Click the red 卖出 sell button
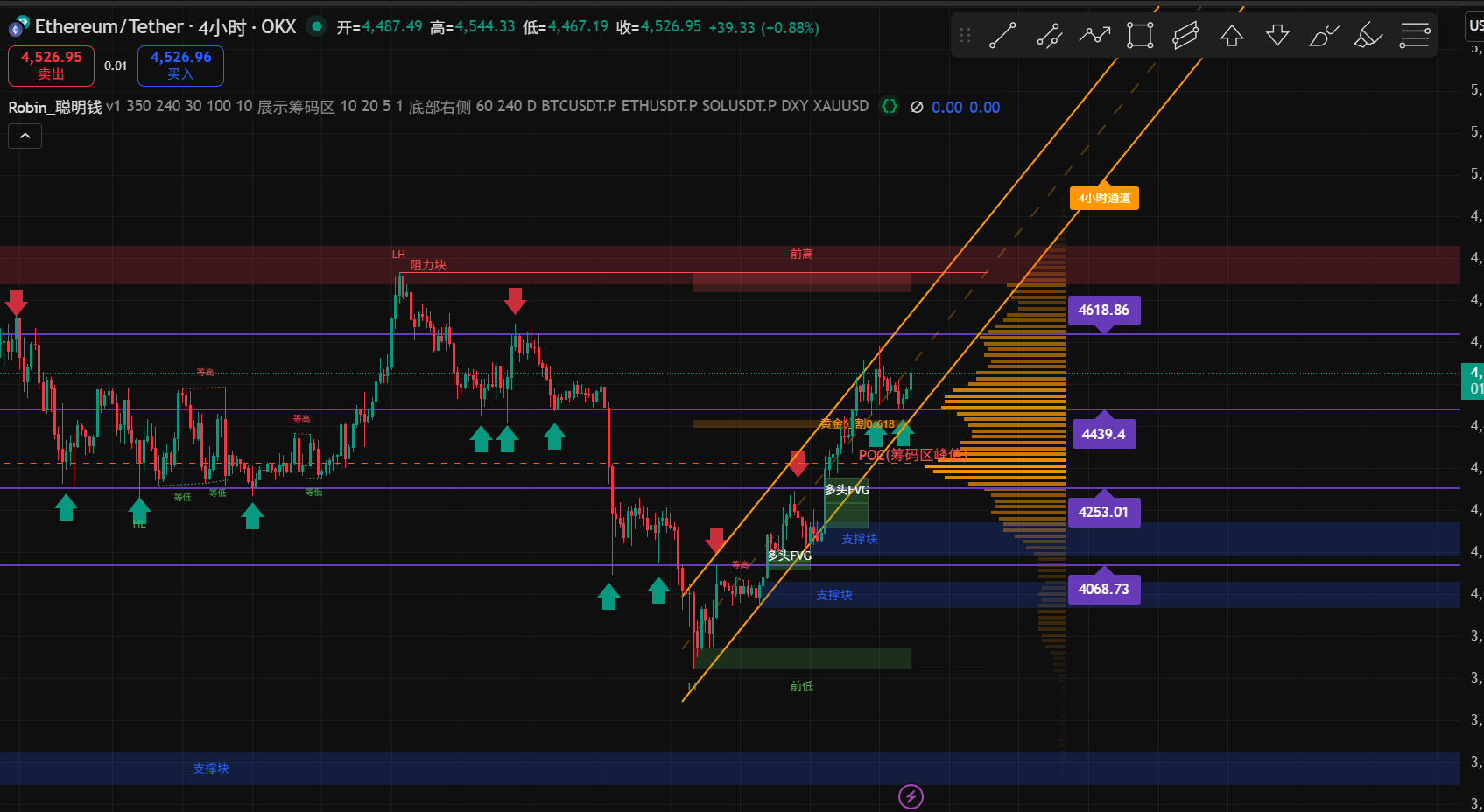Image resolution: width=1484 pixels, height=812 pixels. click(x=52, y=66)
